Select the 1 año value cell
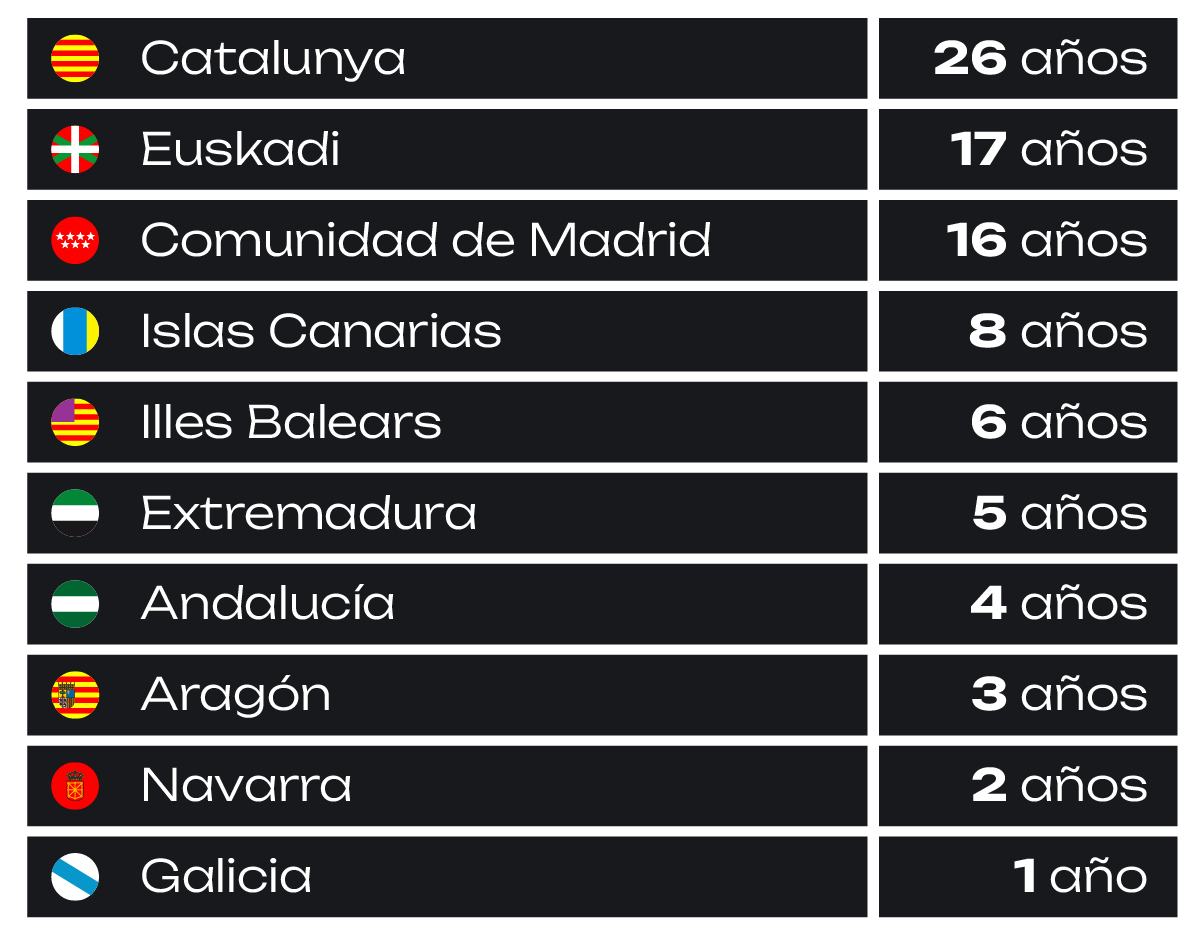1200x938 pixels. [1028, 877]
